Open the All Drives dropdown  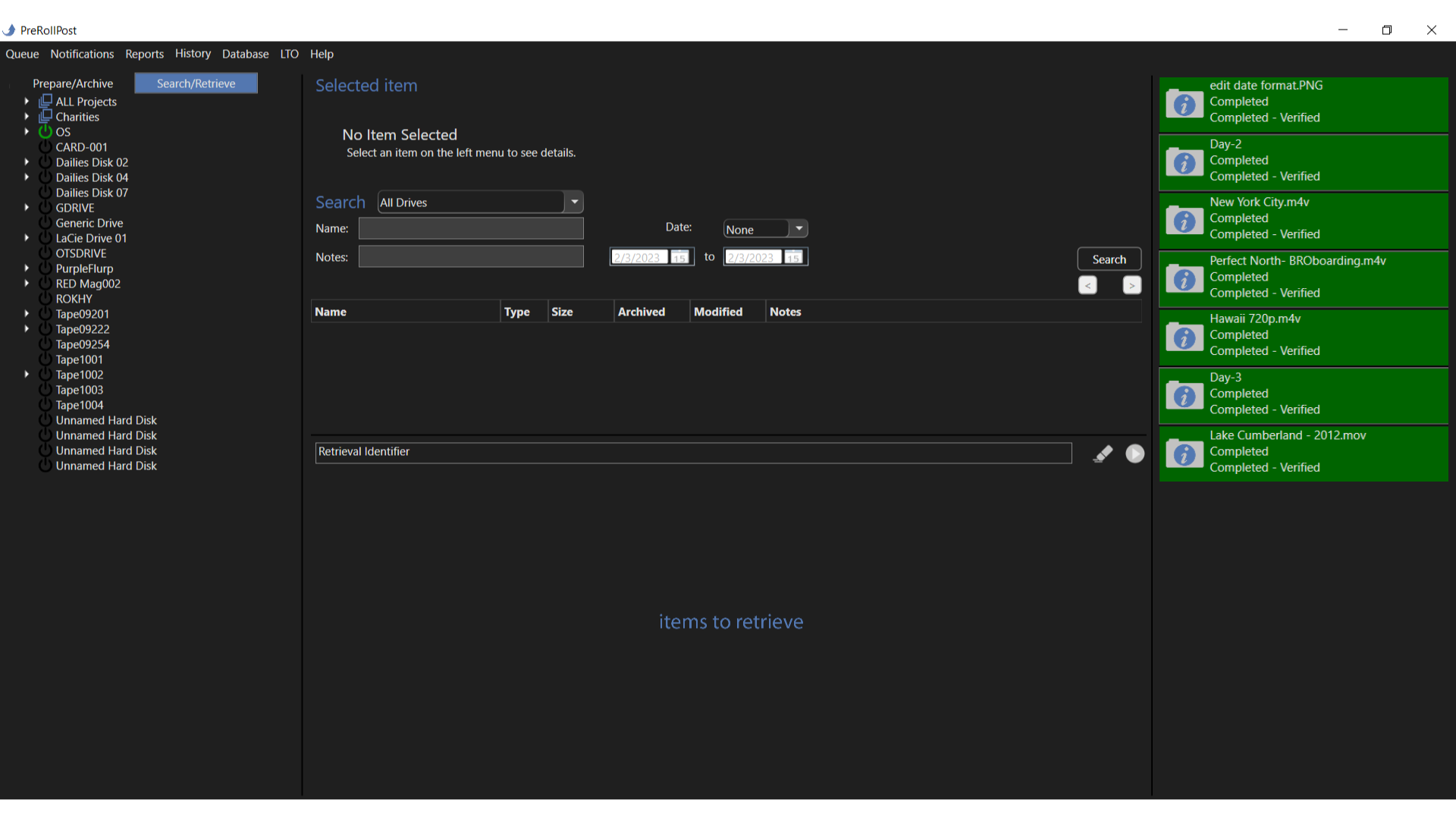(x=574, y=202)
